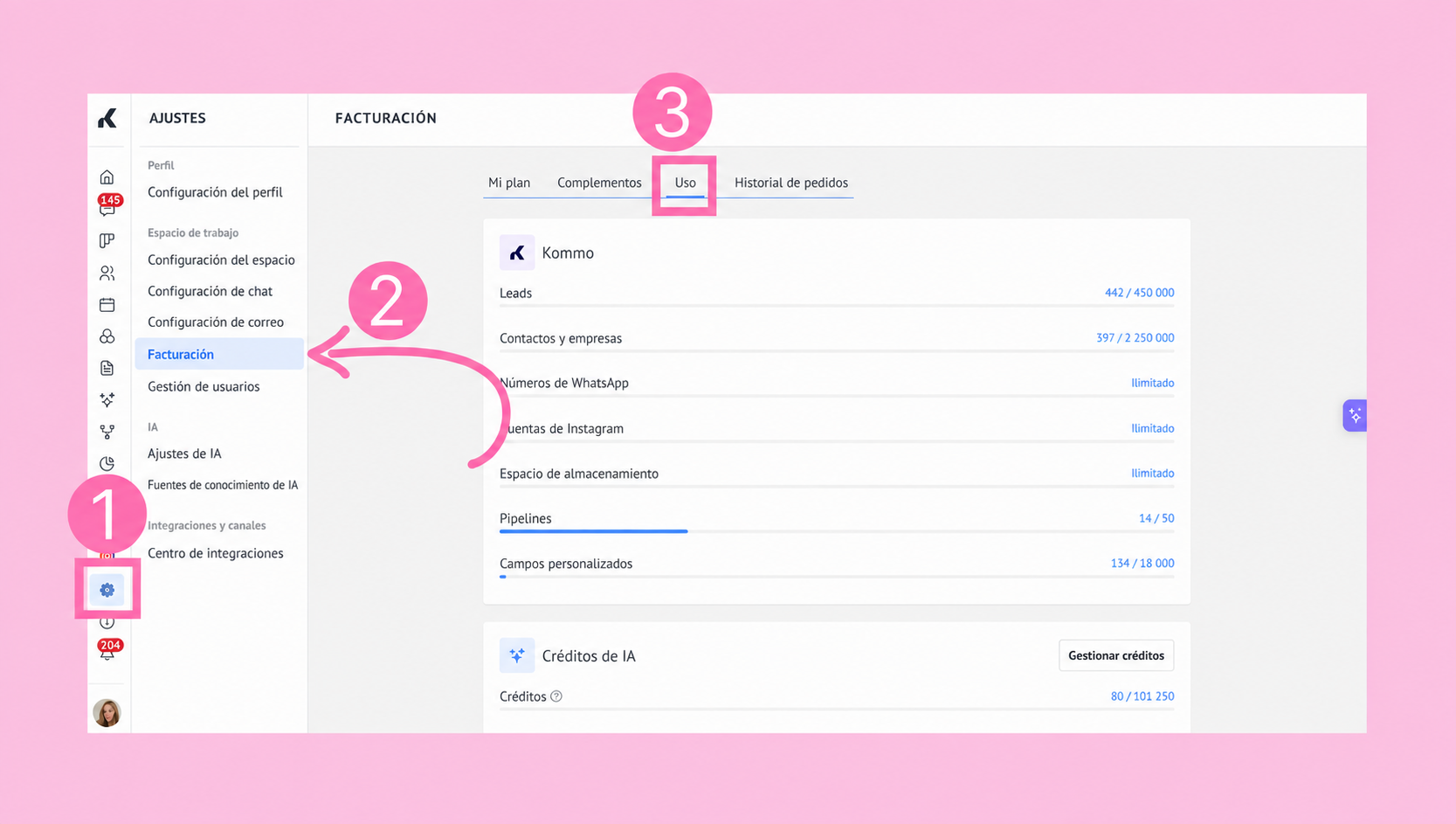Open Configuración del espacio
Image resolution: width=1456 pixels, height=824 pixels.
[x=221, y=260]
